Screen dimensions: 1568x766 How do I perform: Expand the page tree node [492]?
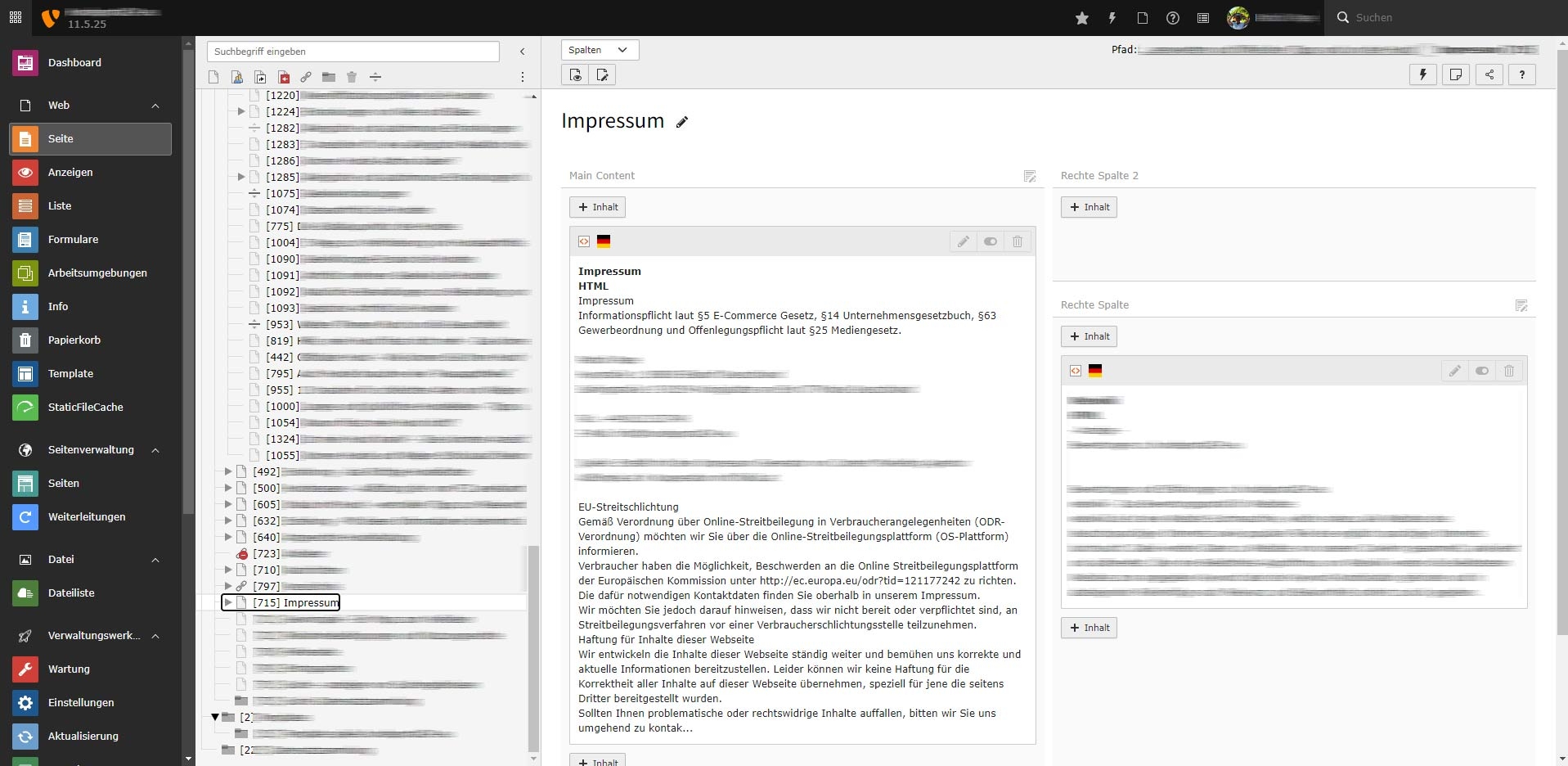pyautogui.click(x=228, y=471)
